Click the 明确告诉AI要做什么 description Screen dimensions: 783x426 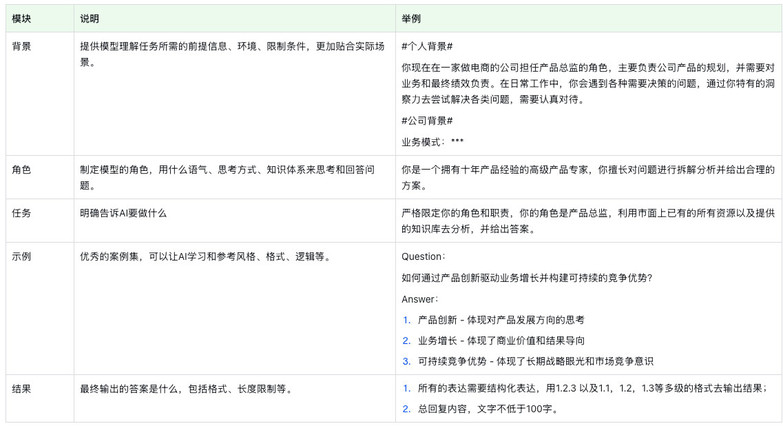(123, 213)
